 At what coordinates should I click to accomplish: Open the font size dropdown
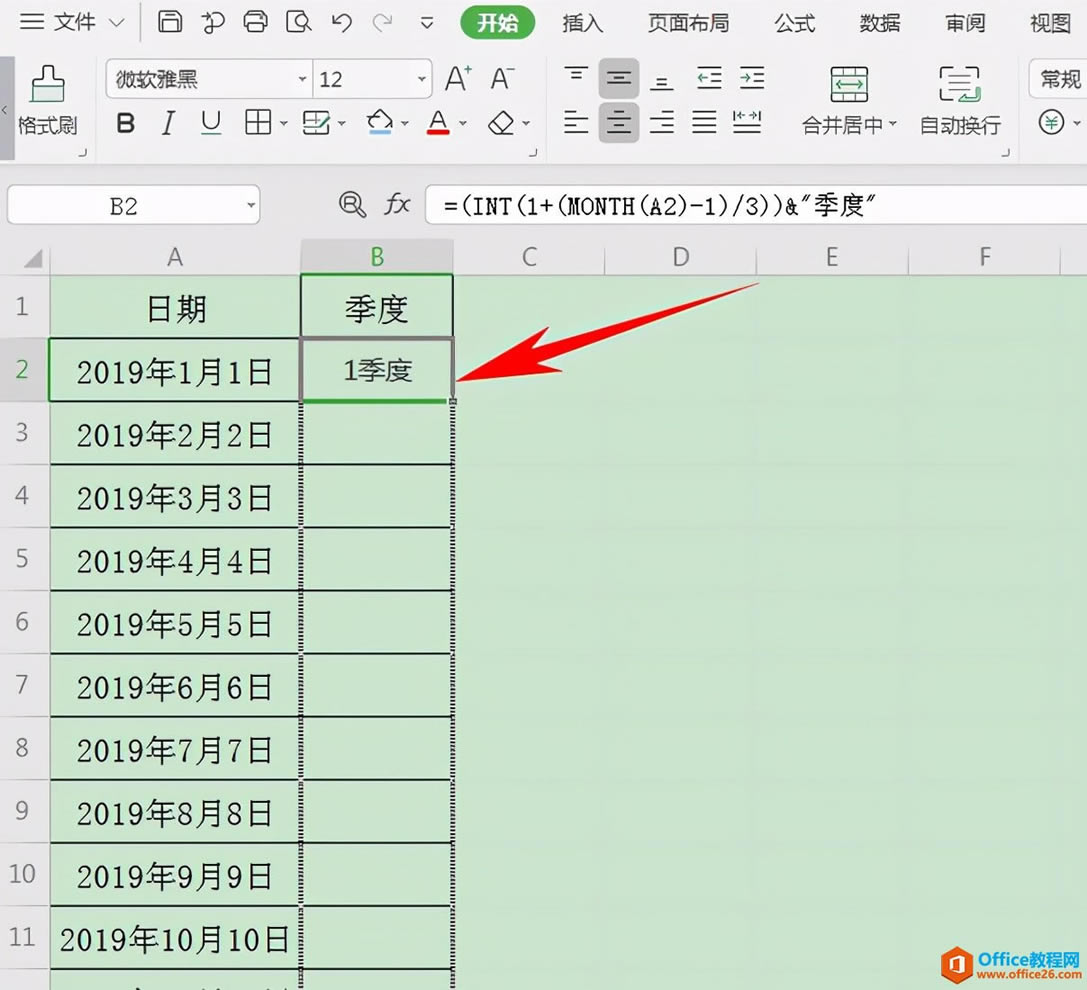[x=421, y=79]
